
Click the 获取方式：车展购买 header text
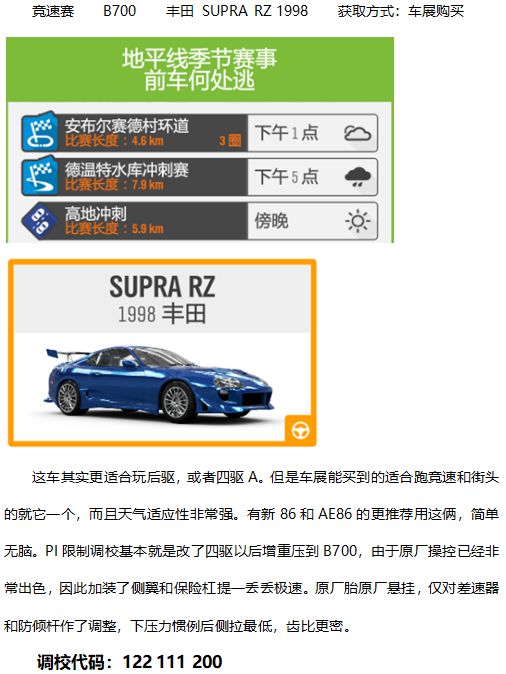click(x=401, y=11)
